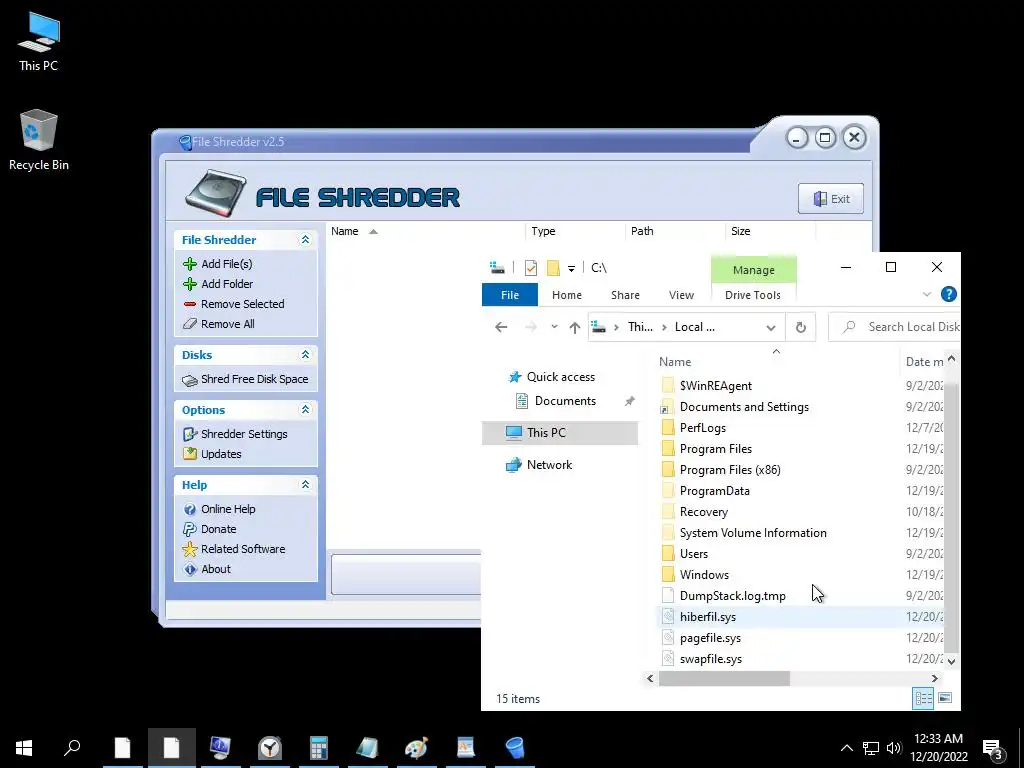Open Updates in Options panel
This screenshot has height=768, width=1024.
click(221, 454)
